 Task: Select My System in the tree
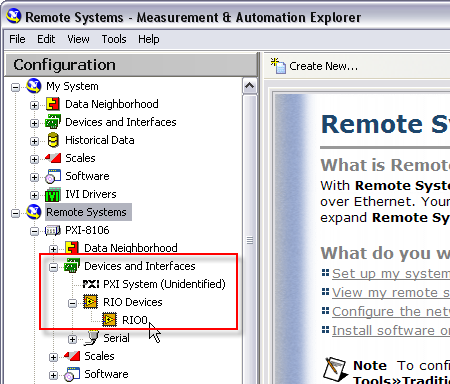72,86
